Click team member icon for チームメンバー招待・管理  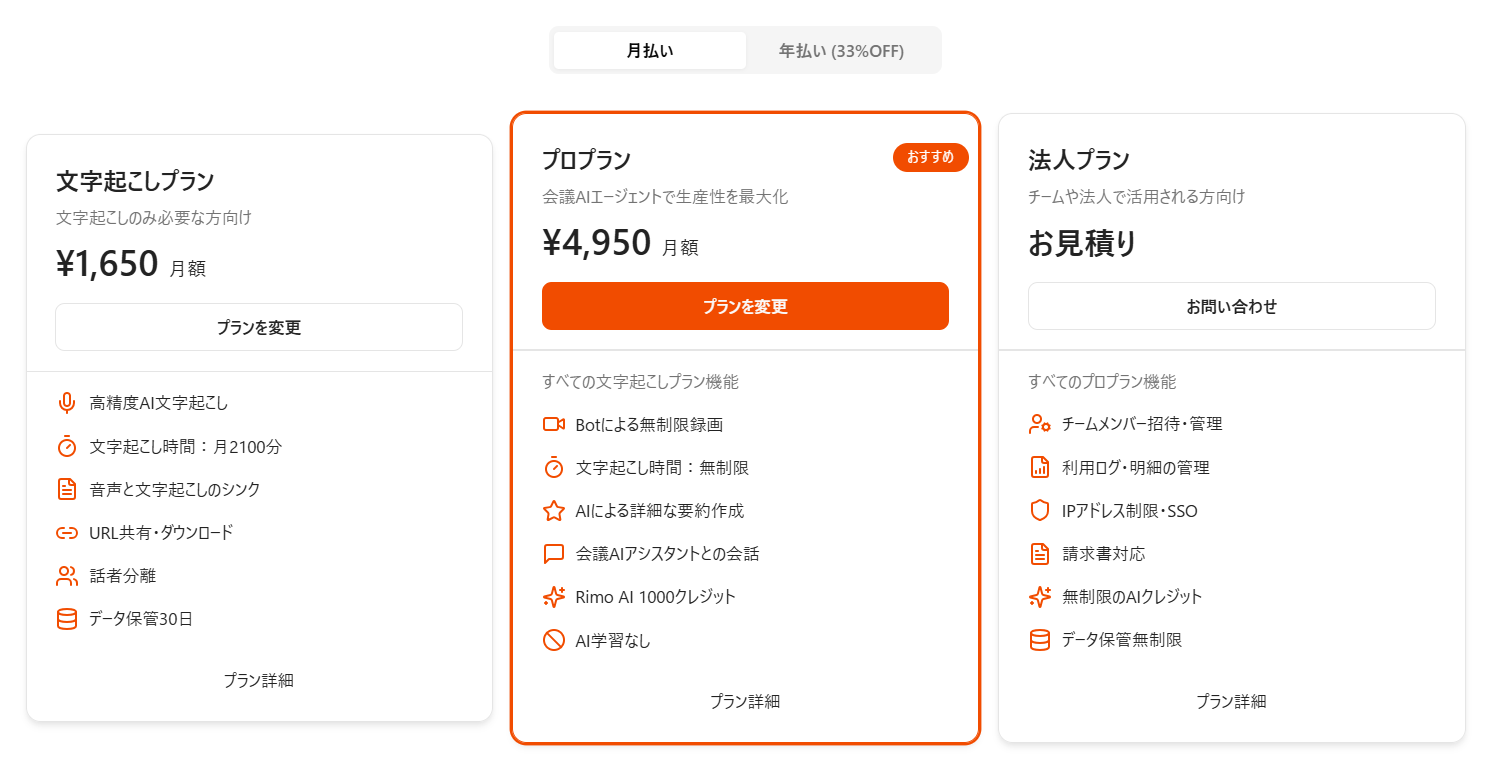(x=1040, y=424)
